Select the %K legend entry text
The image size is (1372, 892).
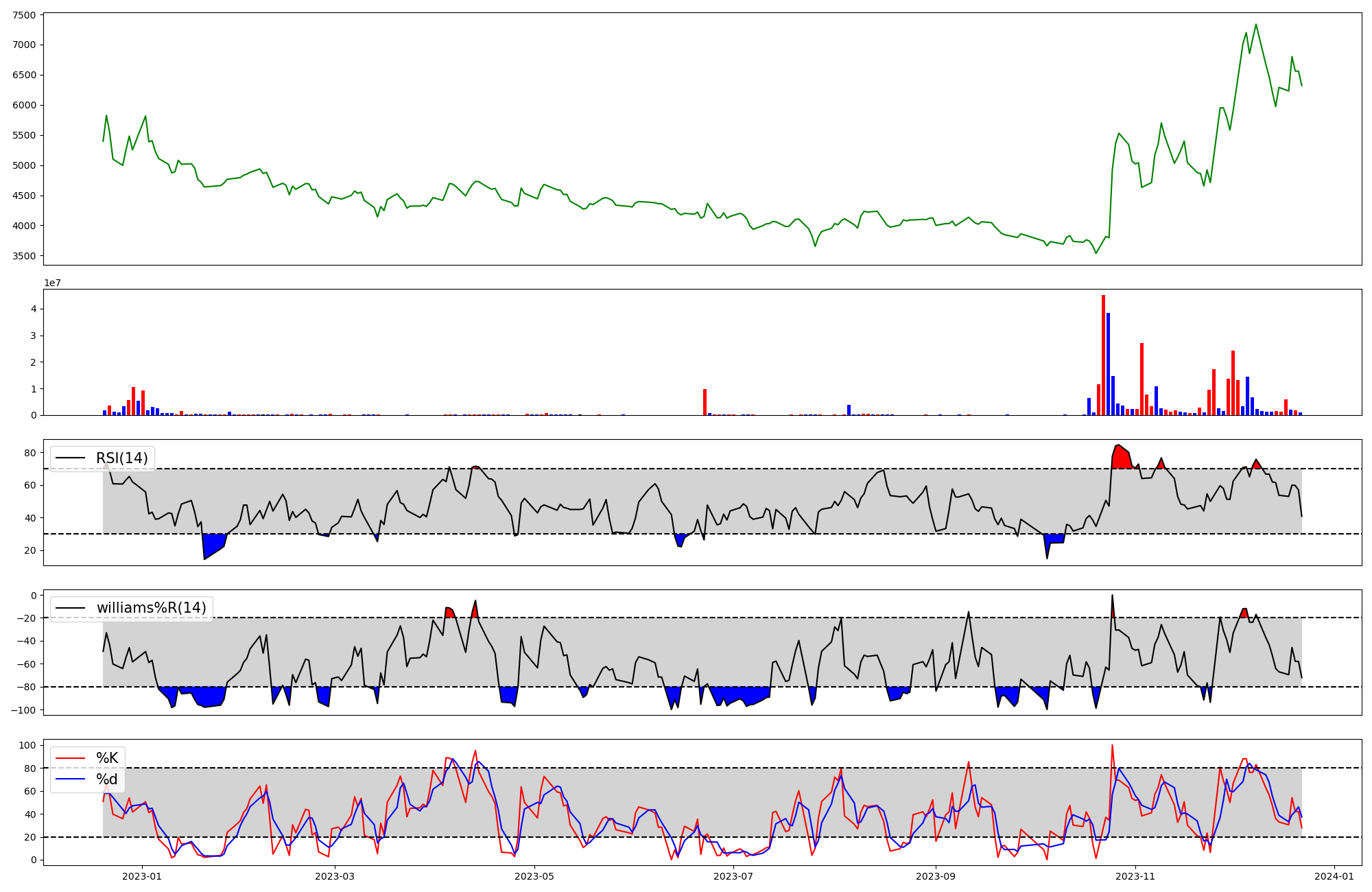click(x=107, y=758)
